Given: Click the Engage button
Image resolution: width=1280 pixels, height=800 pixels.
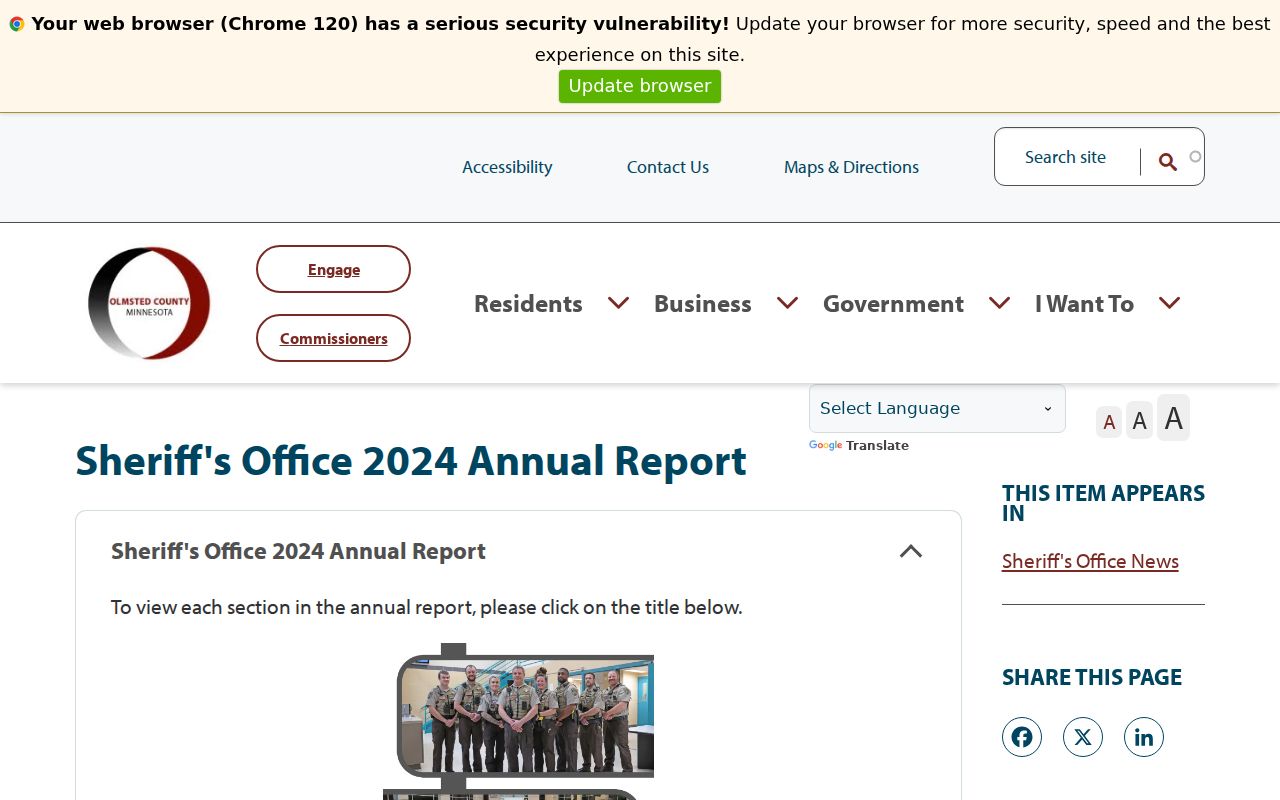Looking at the screenshot, I should point(333,269).
